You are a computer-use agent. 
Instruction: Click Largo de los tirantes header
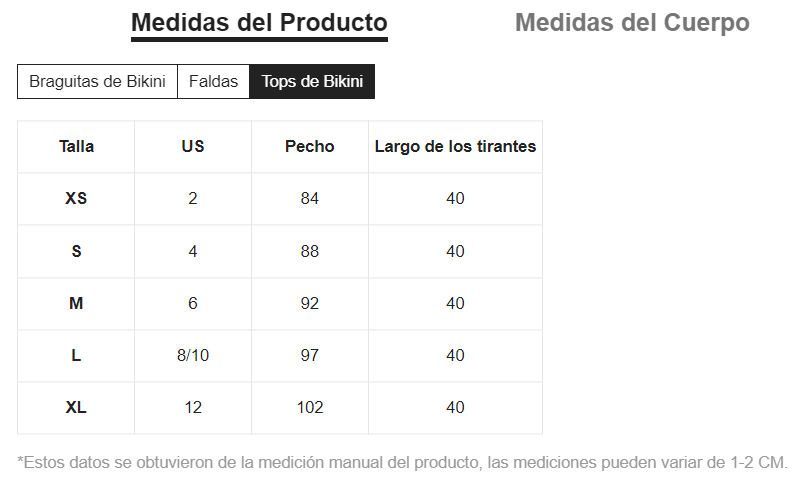coord(455,146)
